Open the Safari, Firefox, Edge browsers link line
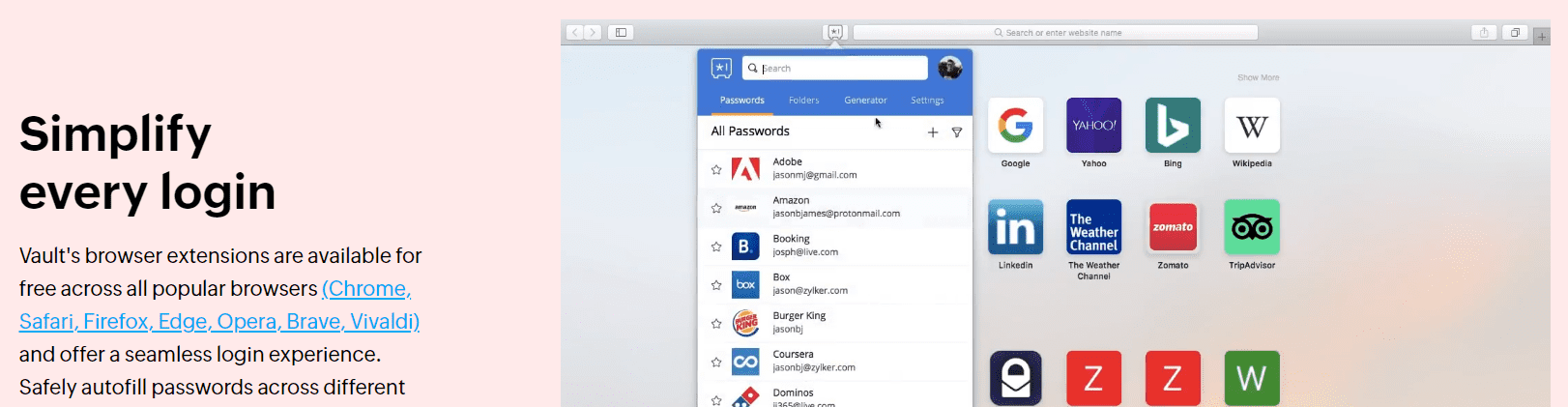 tap(219, 321)
